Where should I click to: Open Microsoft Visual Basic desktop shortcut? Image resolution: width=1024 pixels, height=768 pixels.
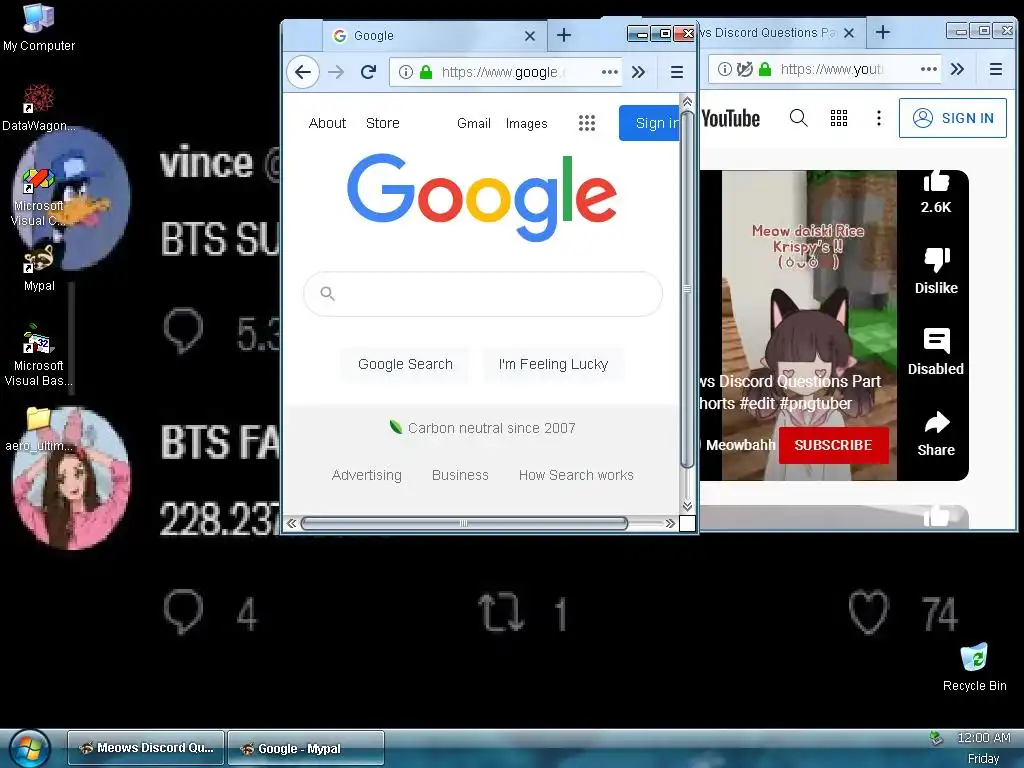39,355
